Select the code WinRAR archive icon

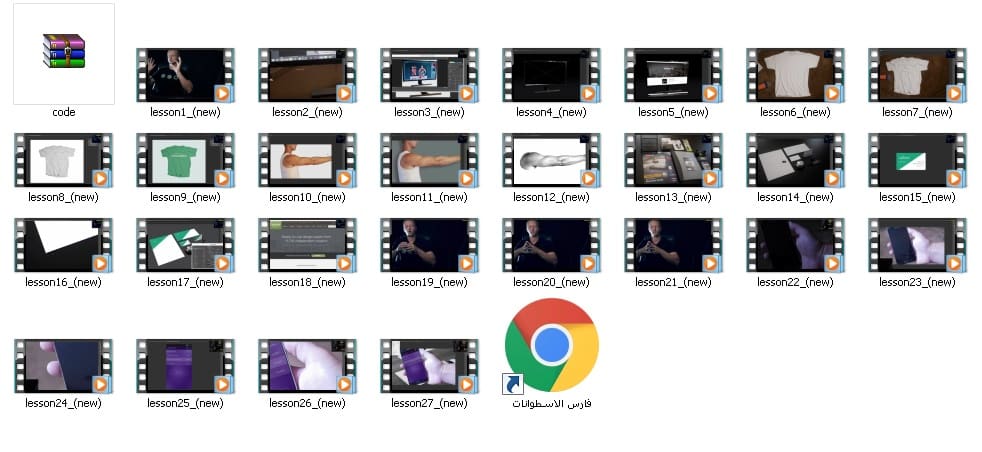click(64, 51)
